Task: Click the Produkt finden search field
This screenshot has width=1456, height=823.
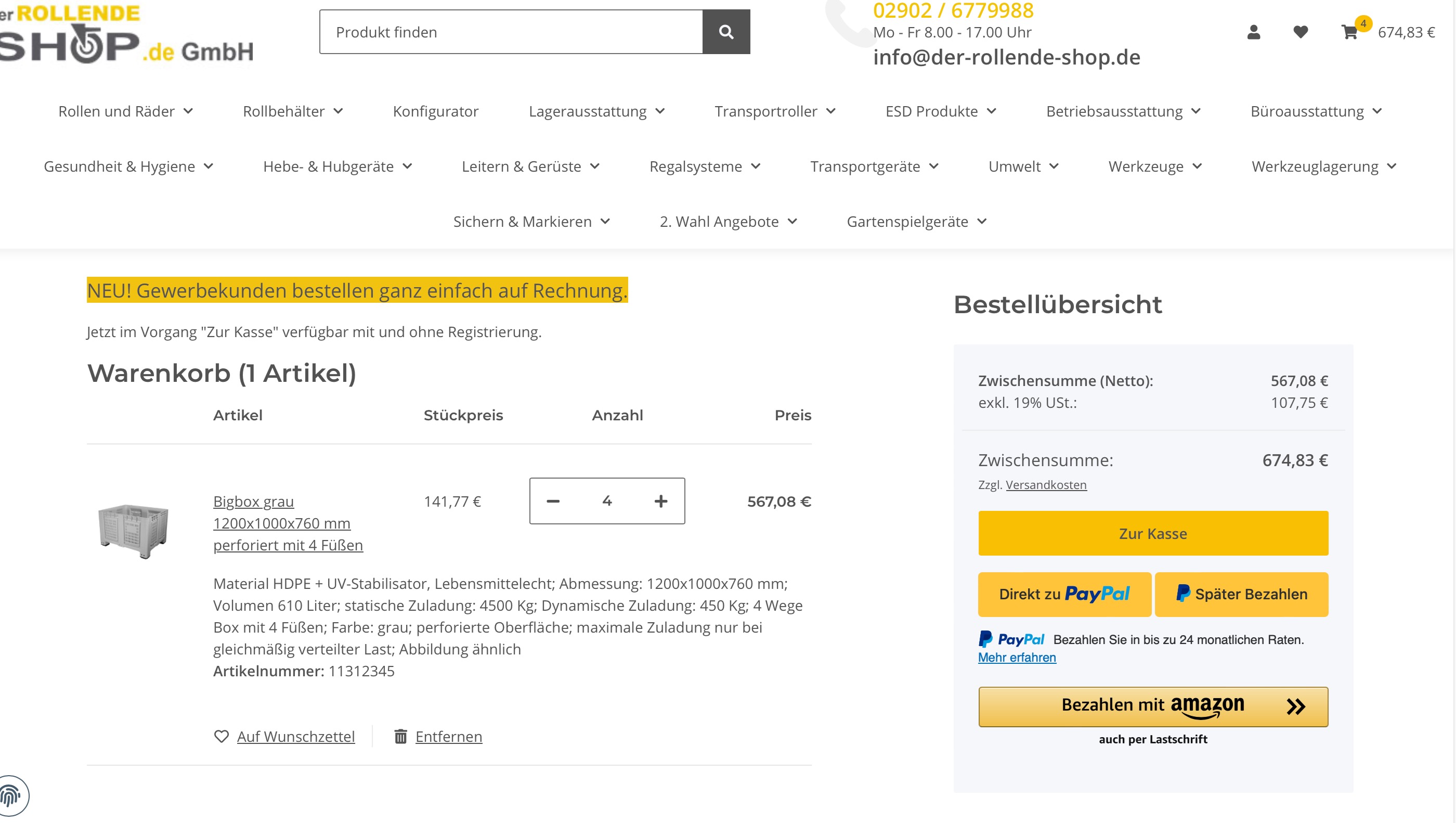Action: click(x=511, y=32)
